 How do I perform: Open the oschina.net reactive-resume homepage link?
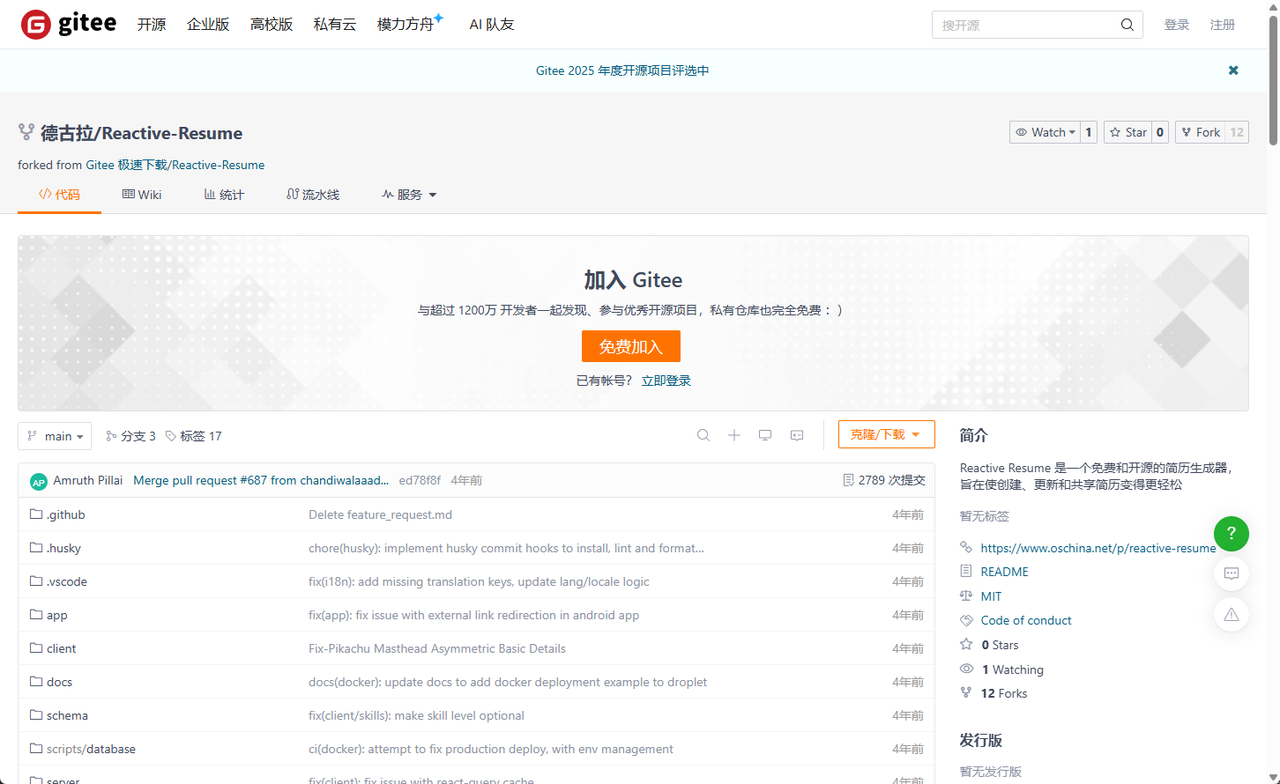[1098, 548]
